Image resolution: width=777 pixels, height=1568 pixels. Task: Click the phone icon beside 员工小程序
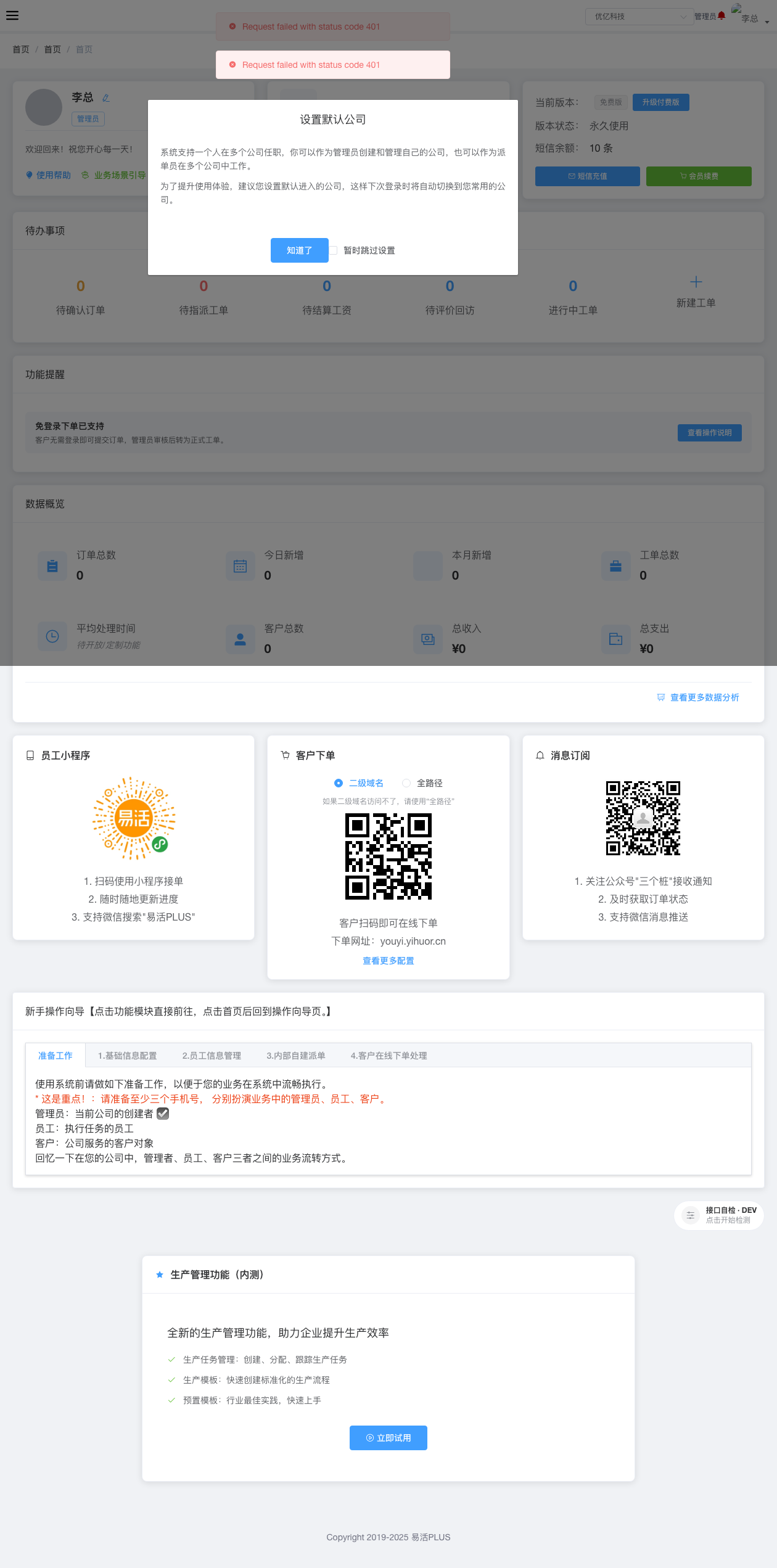(x=30, y=755)
